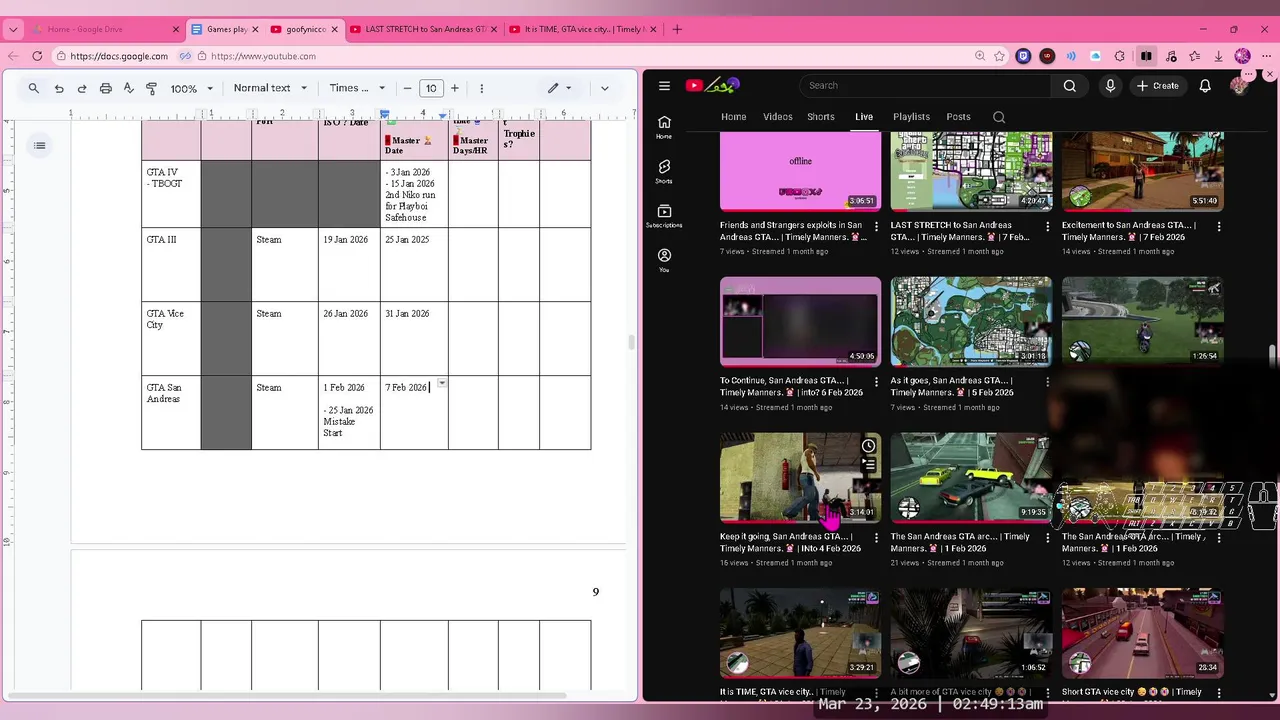
Task: Open the date dropdown in 7 Feb 2026 cell
Action: 442,383
